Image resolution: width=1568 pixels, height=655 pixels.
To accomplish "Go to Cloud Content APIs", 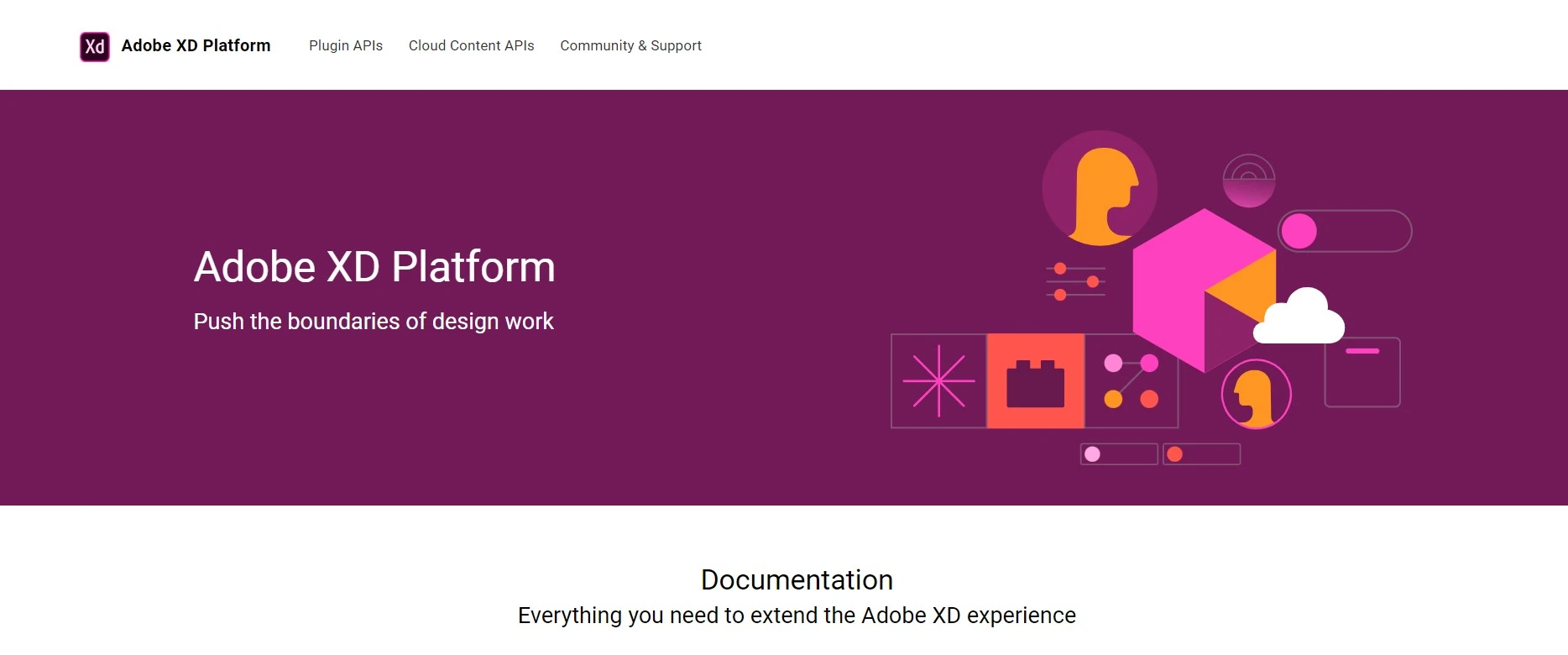I will [x=471, y=46].
